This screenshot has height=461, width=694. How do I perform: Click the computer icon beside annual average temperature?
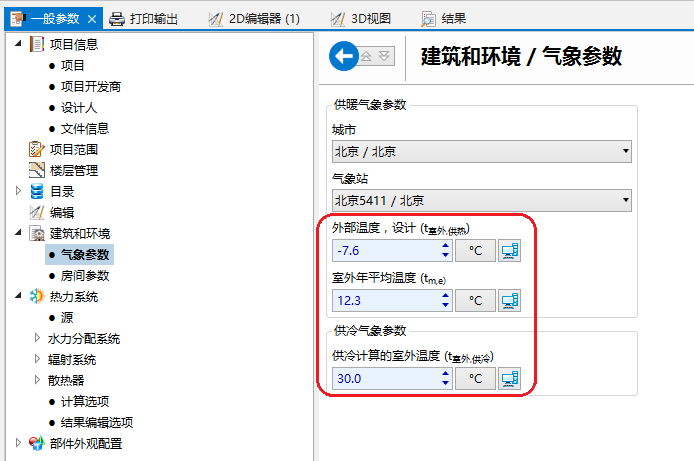point(510,300)
